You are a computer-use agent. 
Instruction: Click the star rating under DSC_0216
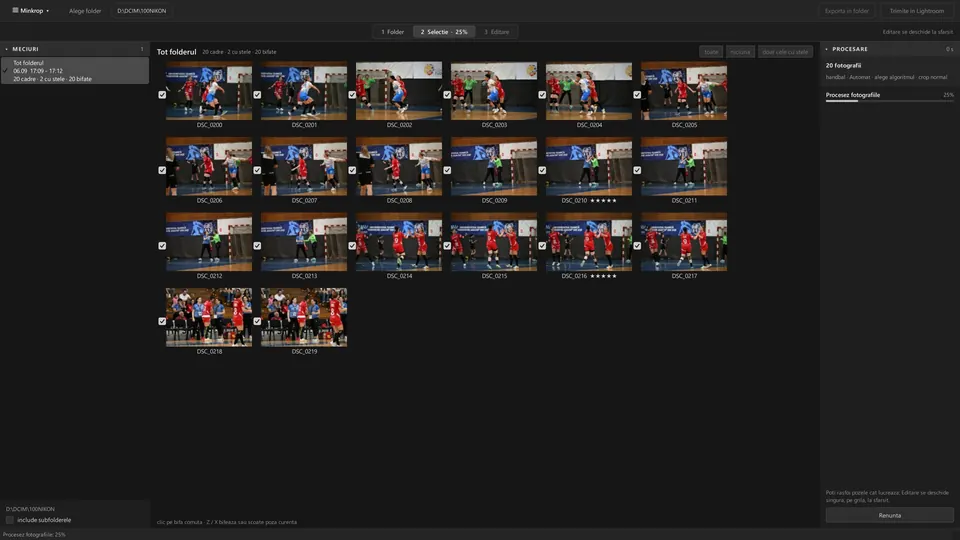tap(603, 276)
